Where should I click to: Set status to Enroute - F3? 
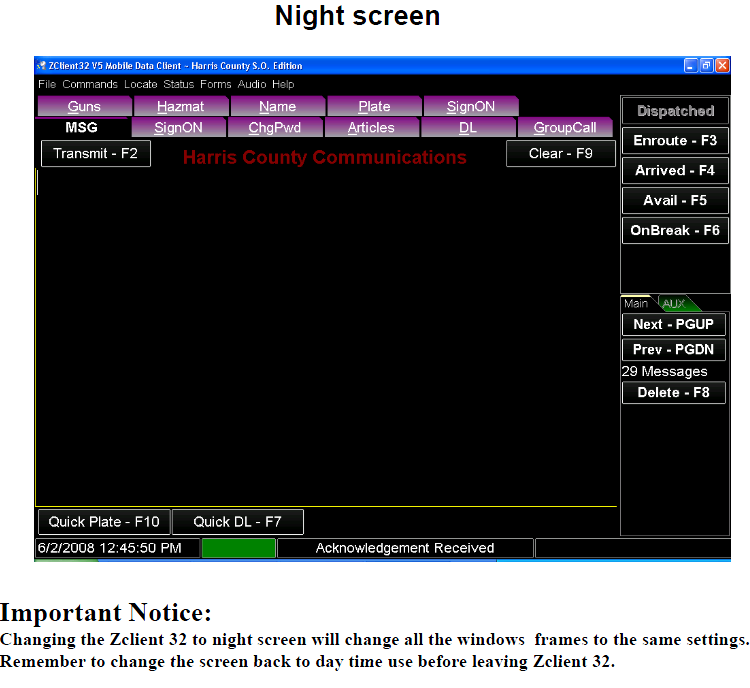click(675, 141)
